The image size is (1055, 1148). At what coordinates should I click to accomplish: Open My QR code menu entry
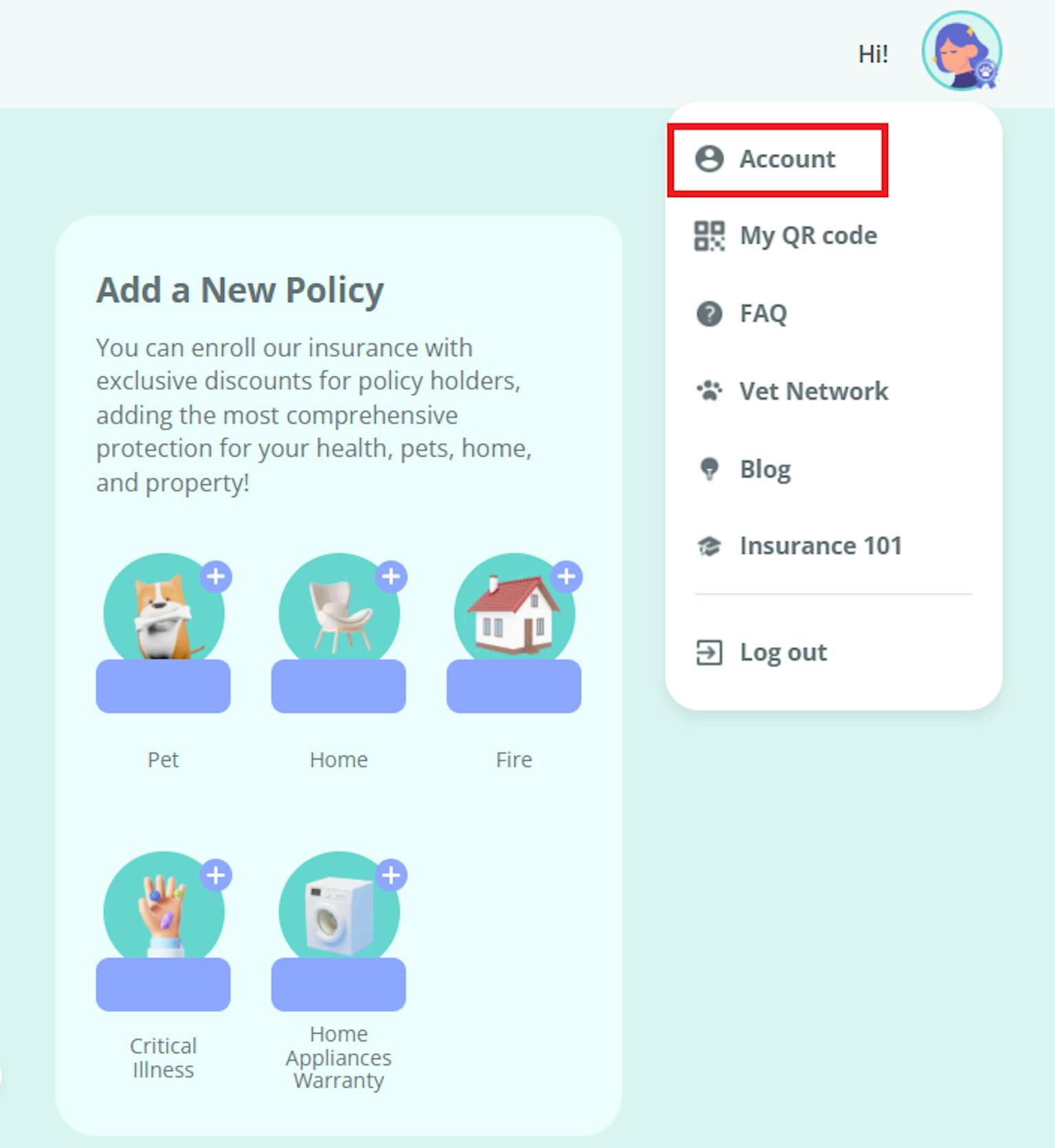tap(808, 236)
